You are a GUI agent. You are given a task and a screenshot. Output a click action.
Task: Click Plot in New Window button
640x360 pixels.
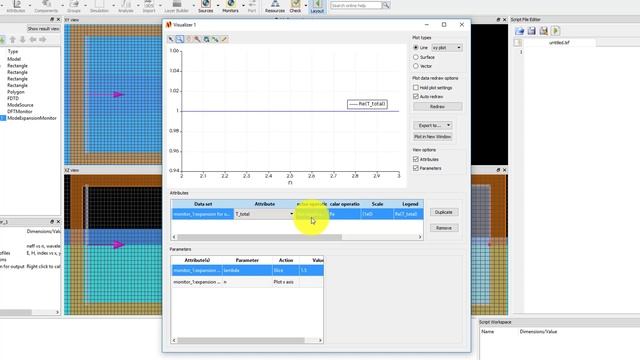click(x=433, y=137)
